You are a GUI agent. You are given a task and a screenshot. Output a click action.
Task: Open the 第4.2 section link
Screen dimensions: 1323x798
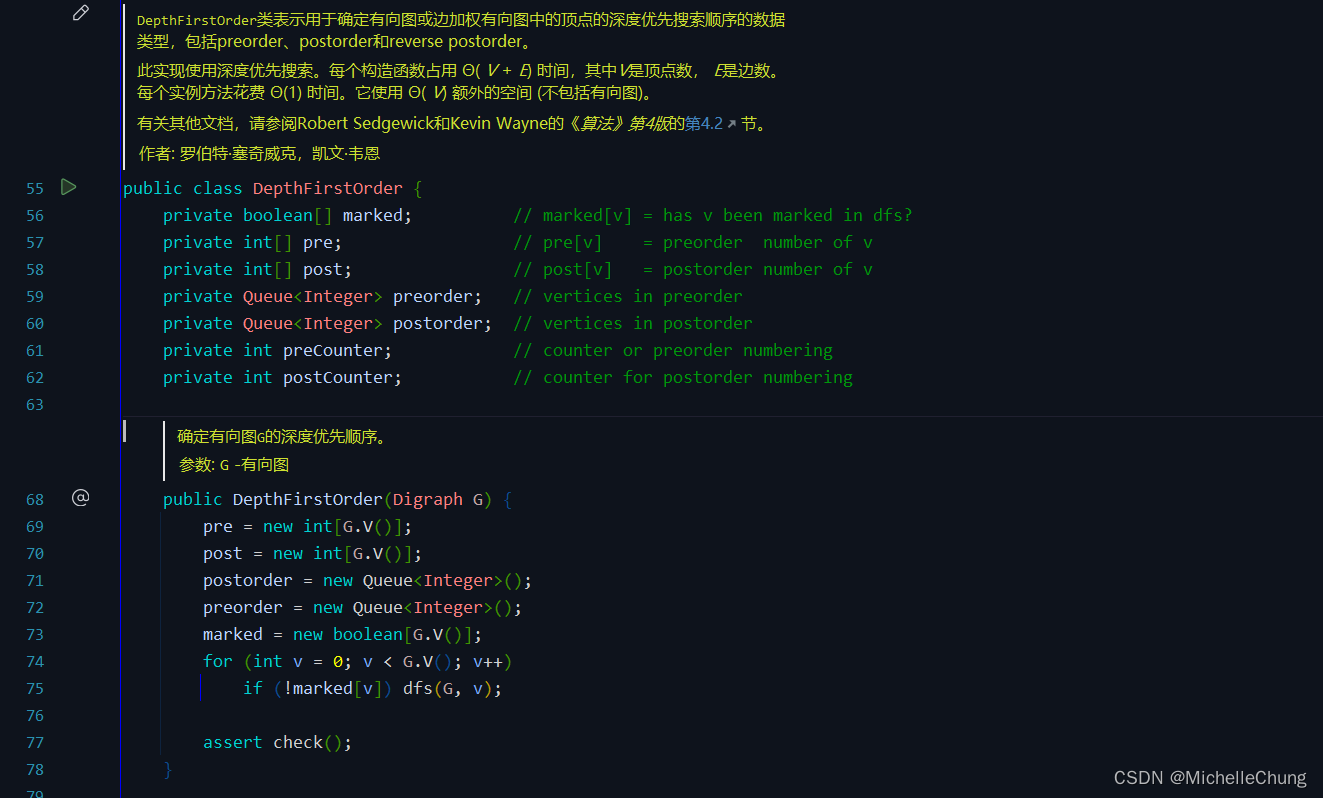710,125
